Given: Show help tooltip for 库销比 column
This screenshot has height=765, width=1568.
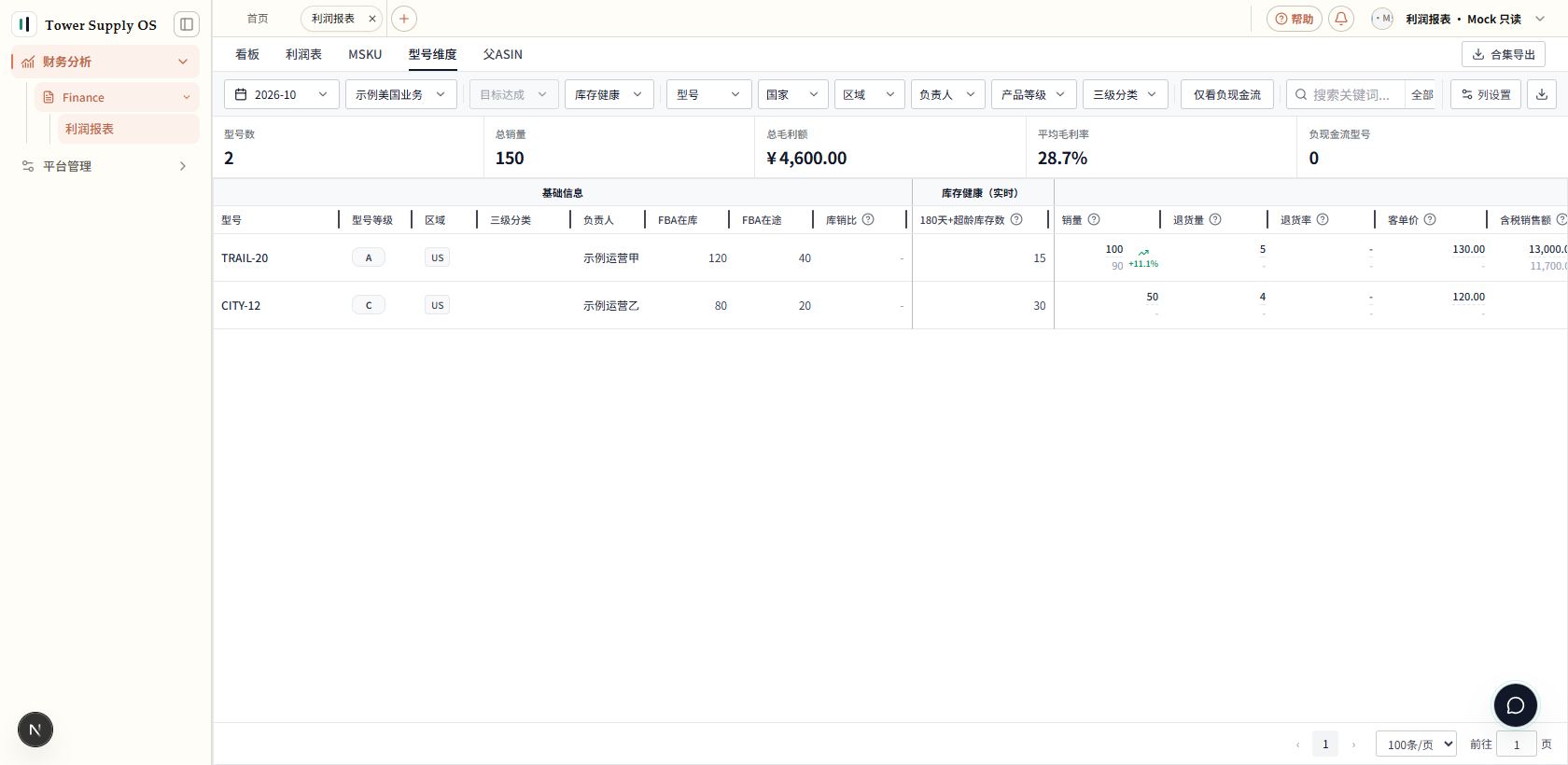Looking at the screenshot, I should (868, 219).
